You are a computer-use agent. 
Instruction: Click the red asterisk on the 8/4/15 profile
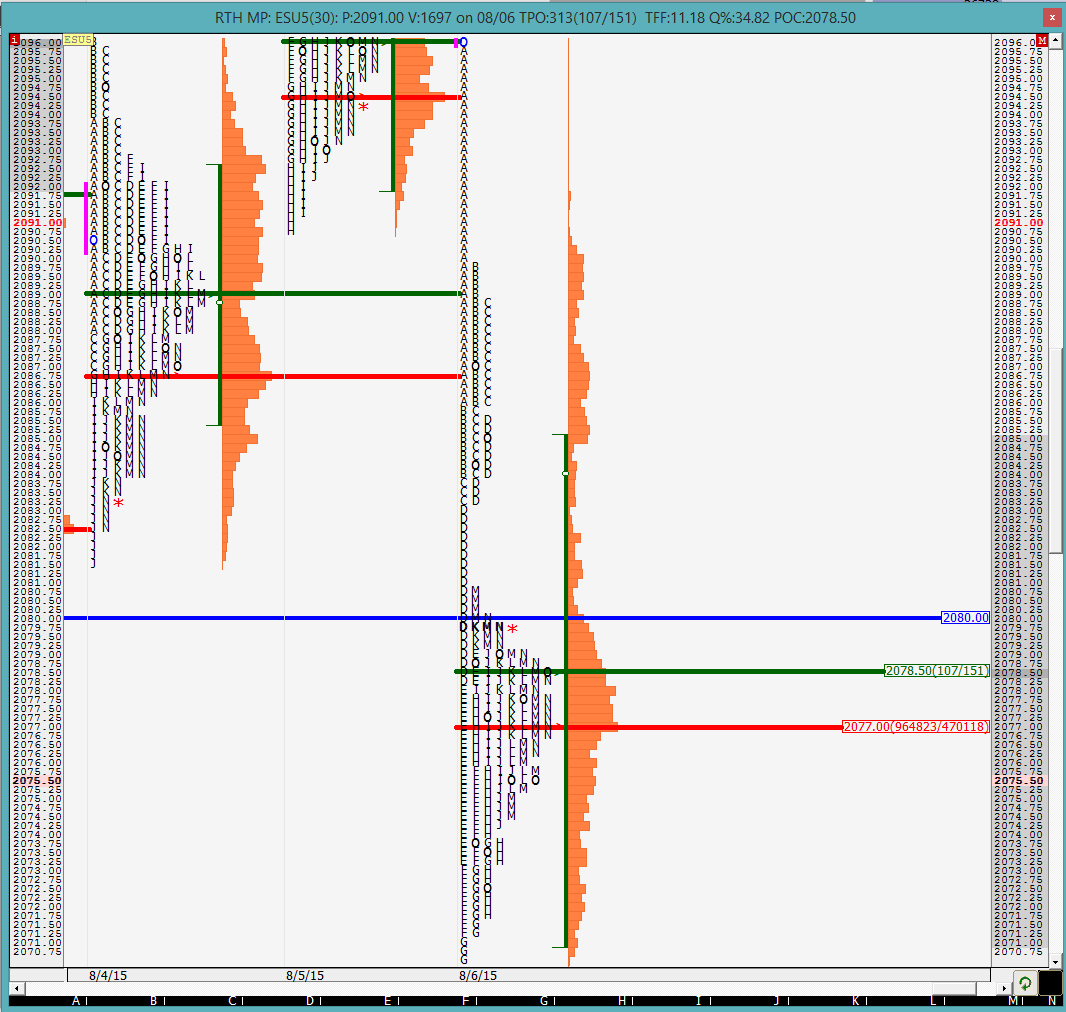tap(118, 504)
